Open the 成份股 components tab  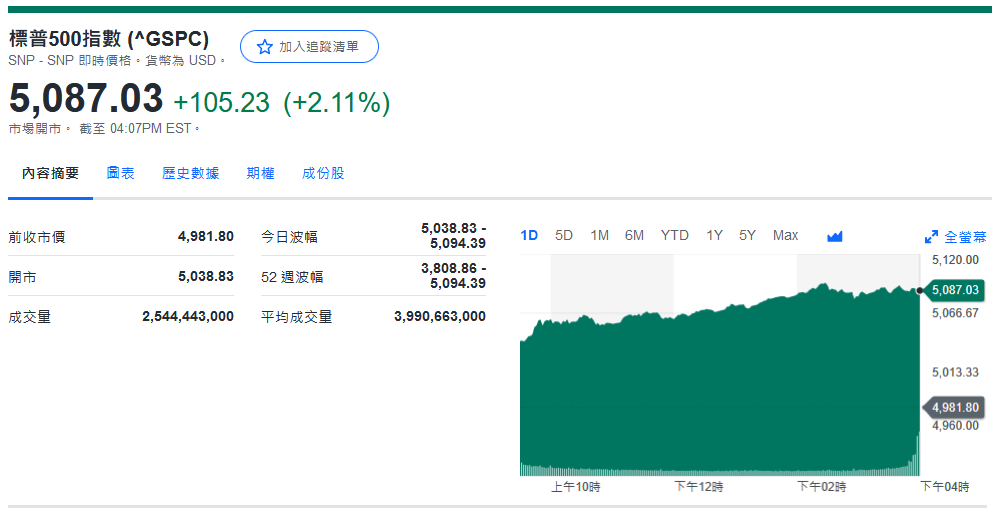[x=324, y=173]
